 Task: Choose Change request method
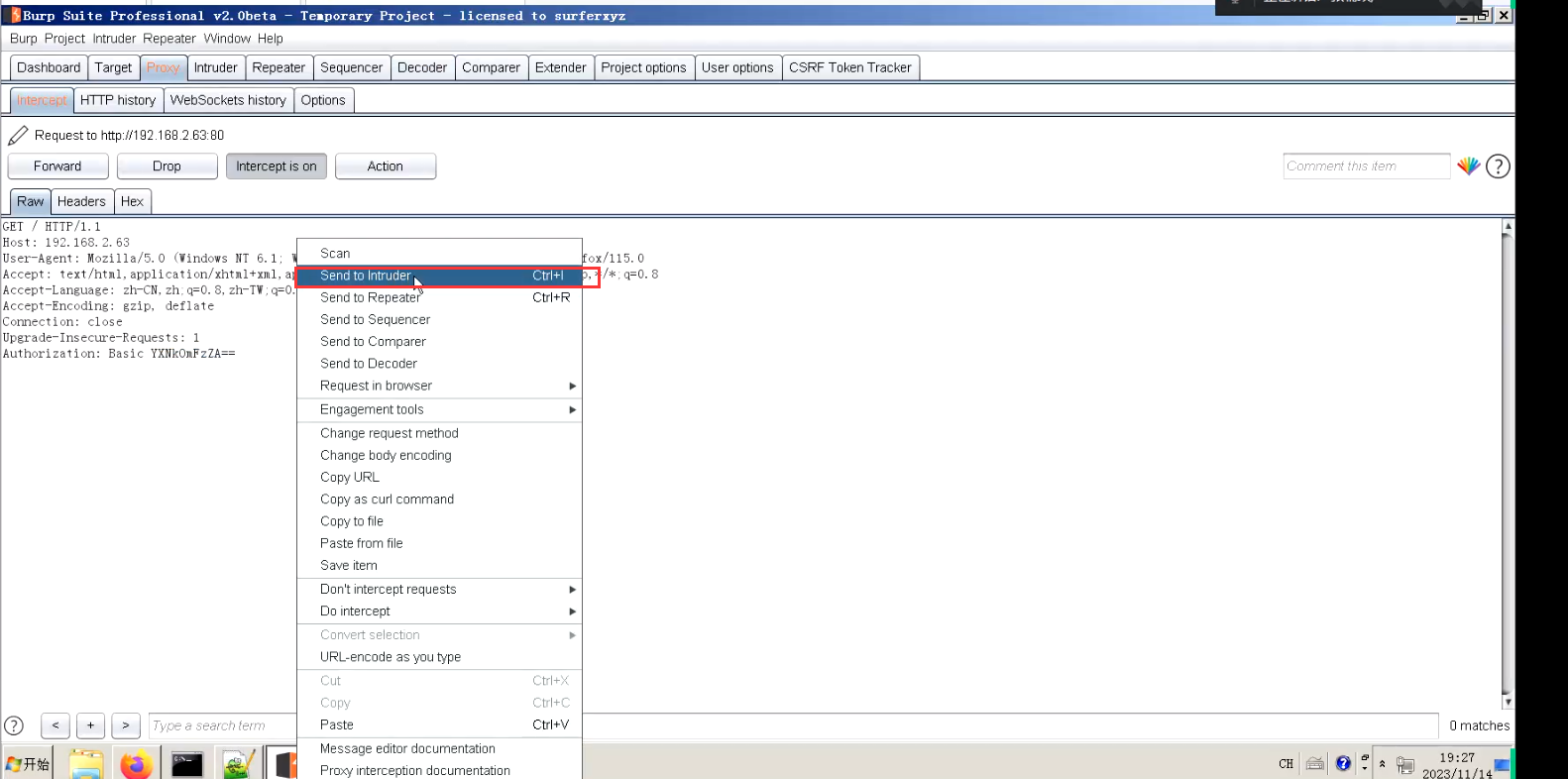439,433
